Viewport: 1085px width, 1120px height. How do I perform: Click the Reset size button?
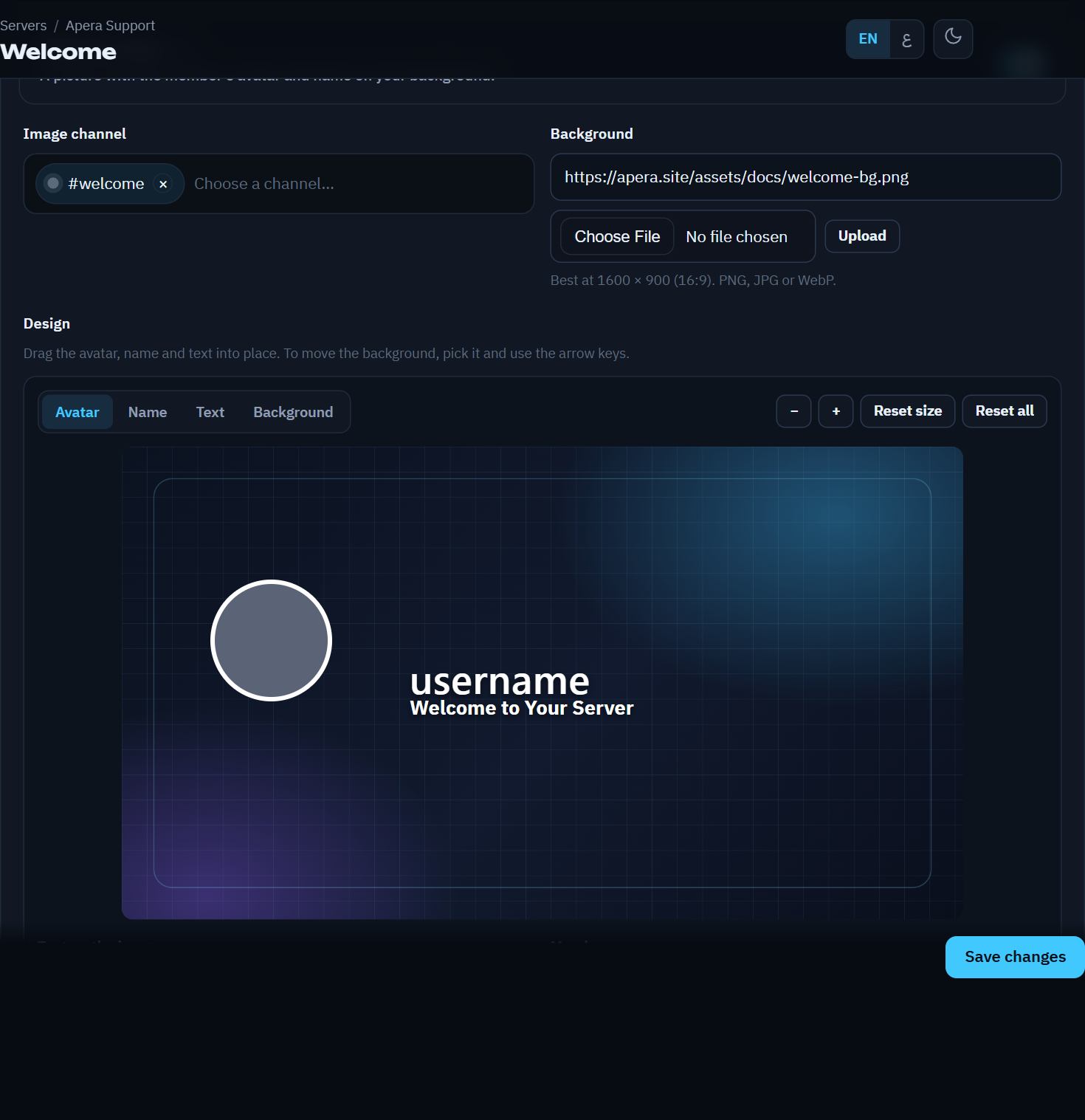click(x=908, y=411)
